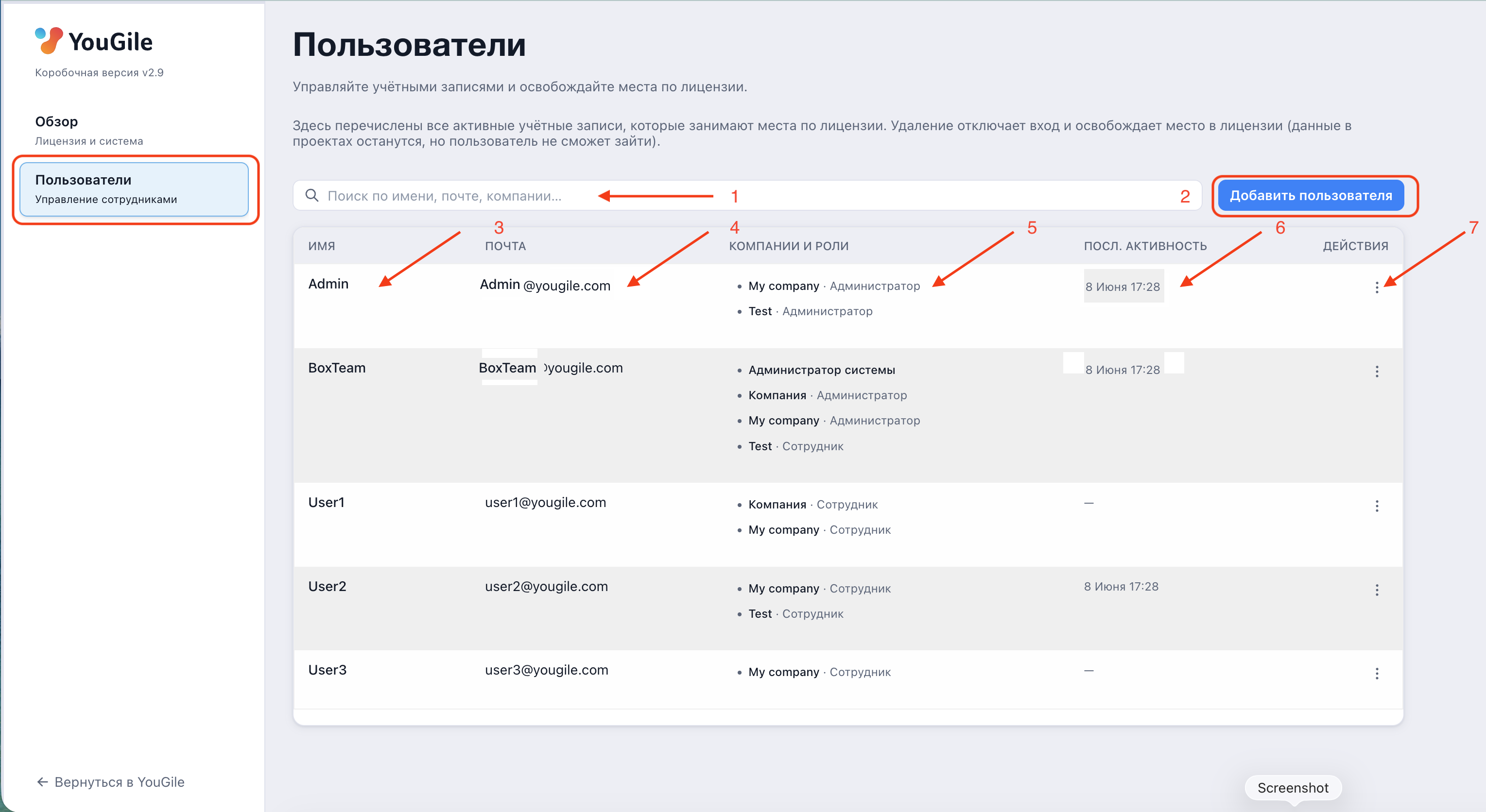Screen dimensions: 1486x812
Task: Click the Коробочная версия v2.9 label
Action: 99,73
